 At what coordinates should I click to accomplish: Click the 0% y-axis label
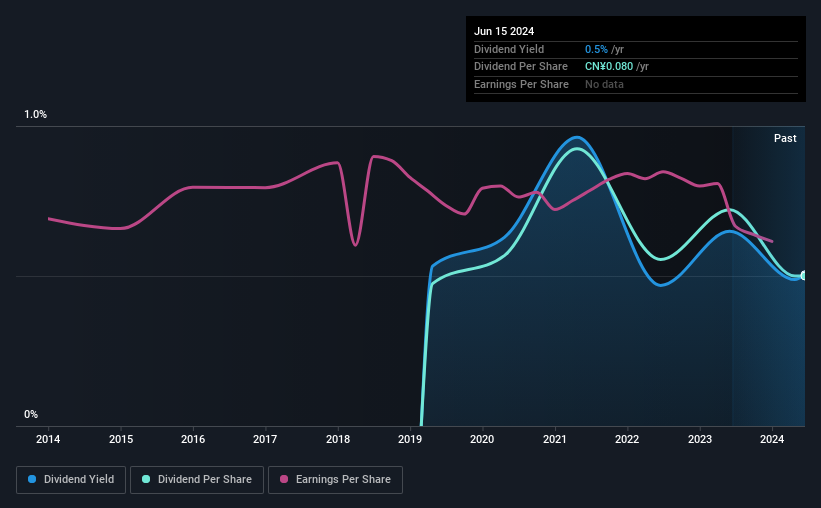pos(31,414)
